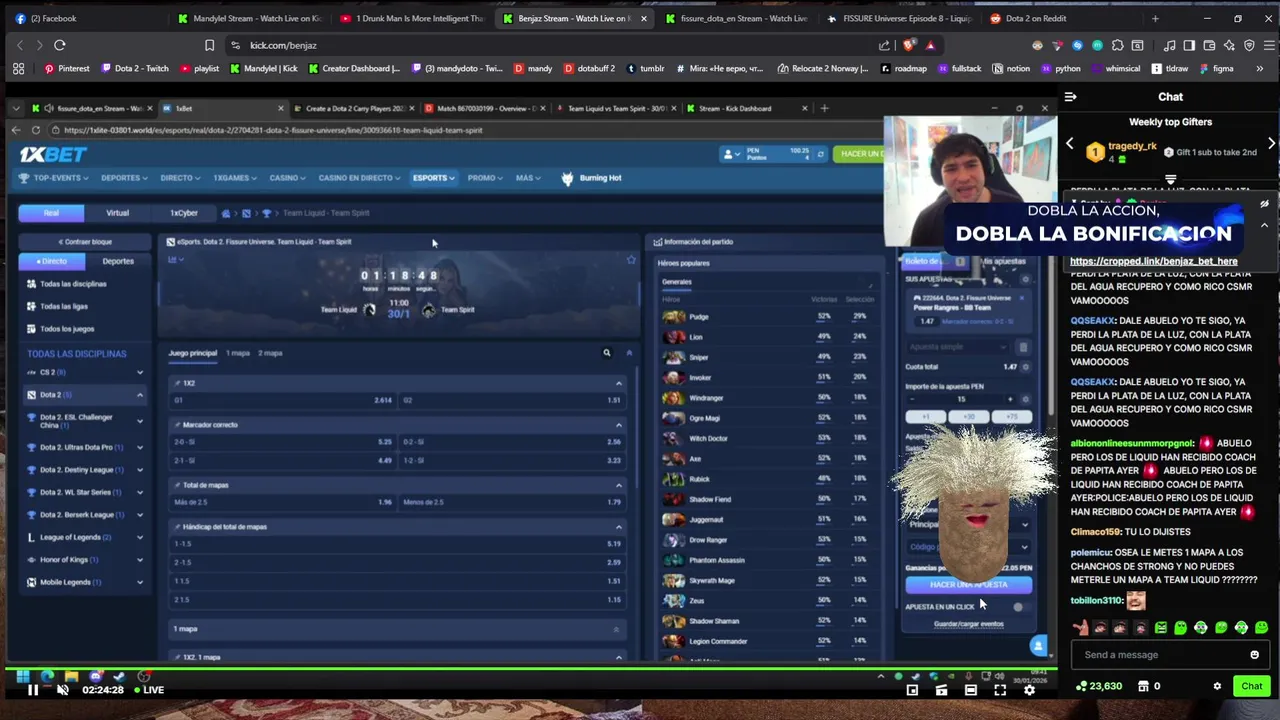Image resolution: width=1280 pixels, height=720 pixels.
Task: Open the 1xBet support chat bubble
Action: coord(1038,646)
